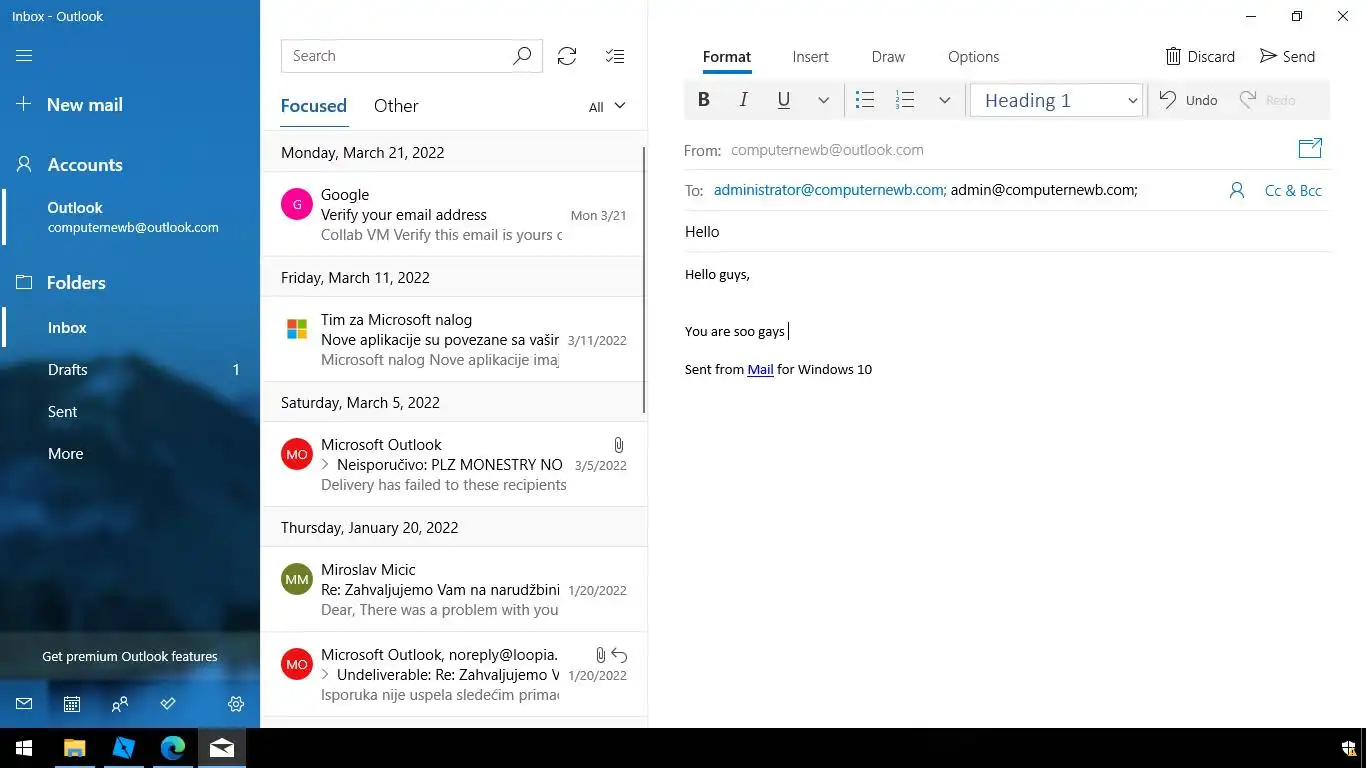The image size is (1366, 768).
Task: Click the Mail hyperlink in signature
Action: pos(760,369)
